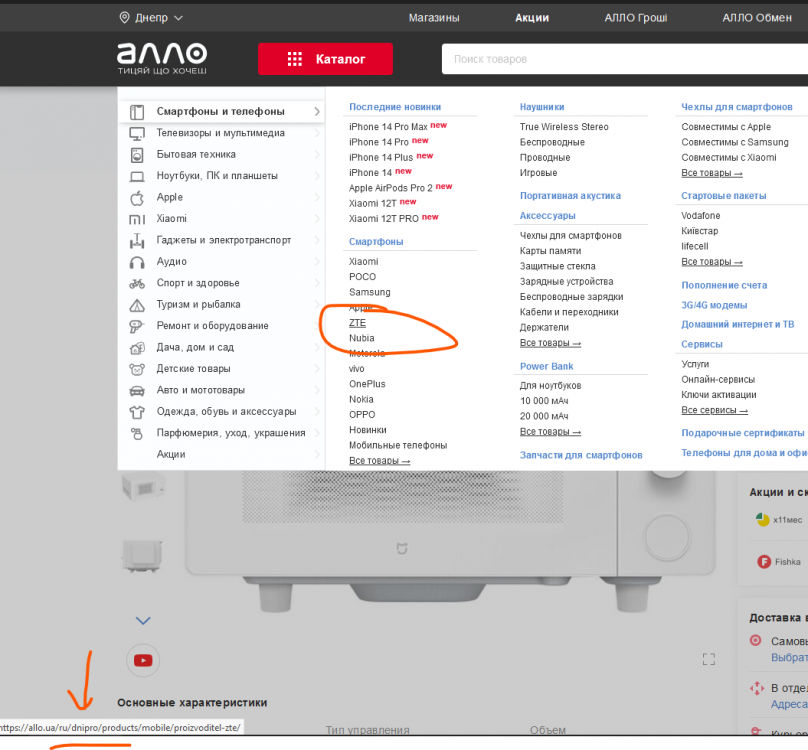The height and width of the screenshot is (750, 808).
Task: Click the T-shirt icon beside Одежда, обувь и аксессуары
Action: coord(137,412)
